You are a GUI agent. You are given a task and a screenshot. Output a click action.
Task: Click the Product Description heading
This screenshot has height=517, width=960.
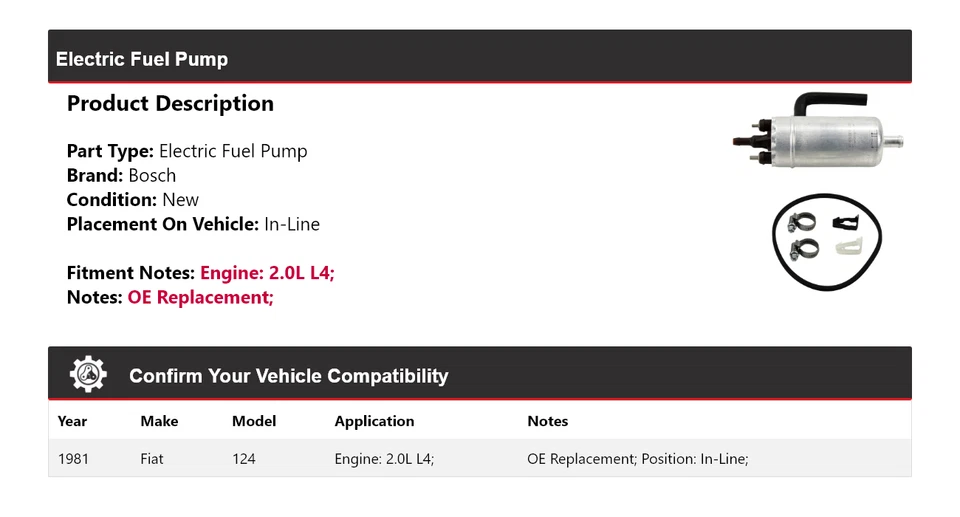click(170, 104)
